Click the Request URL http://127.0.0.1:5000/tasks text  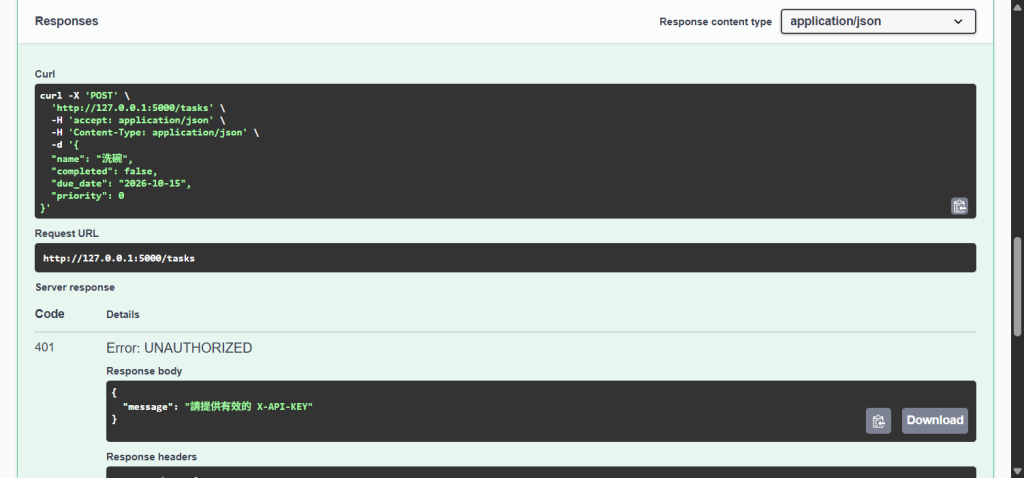pyautogui.click(x=119, y=259)
